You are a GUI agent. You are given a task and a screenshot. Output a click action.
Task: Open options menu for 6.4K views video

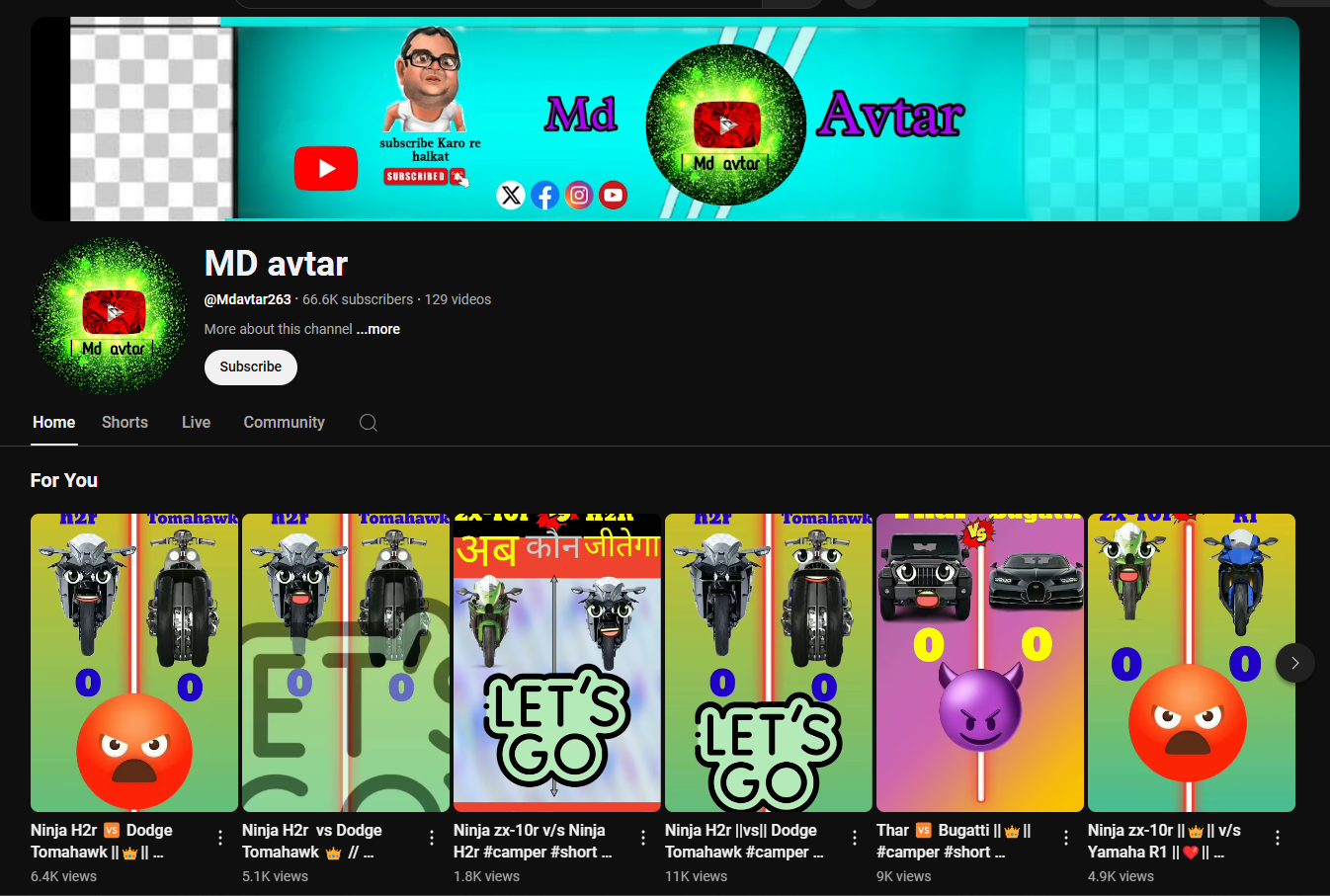click(219, 838)
